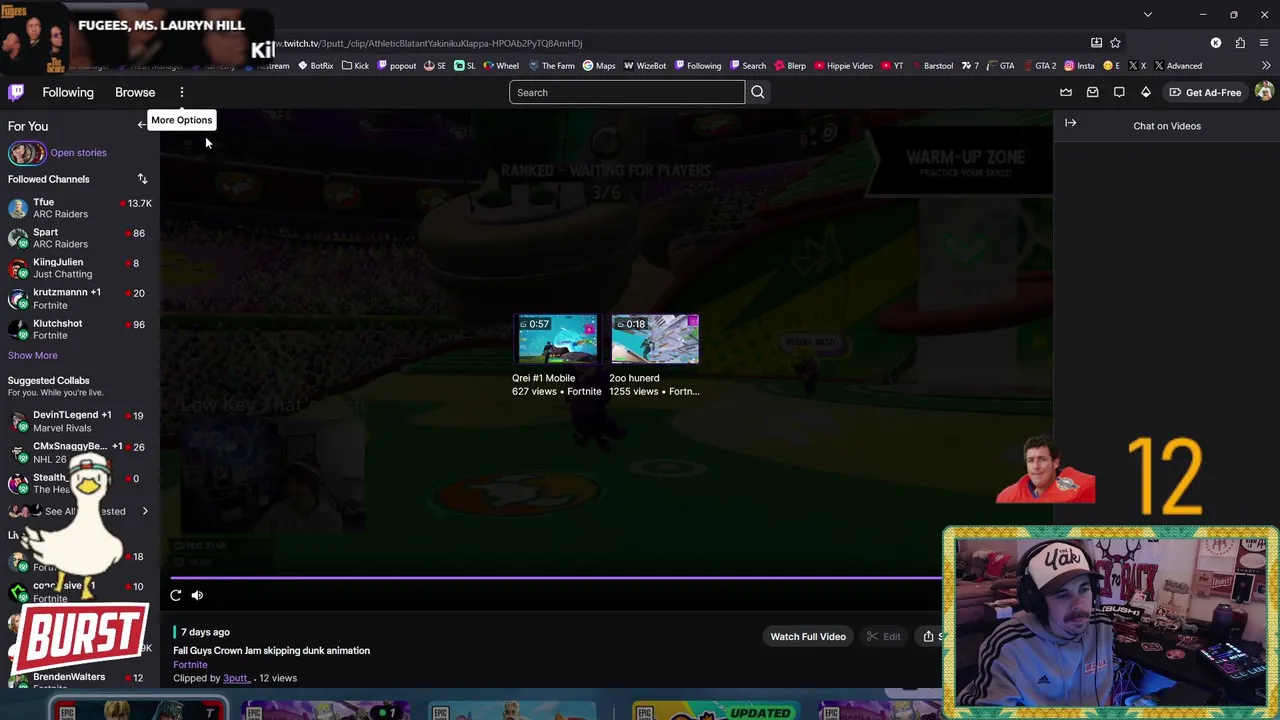Open the Insta bookmark
The width and height of the screenshot is (1280, 720).
[x=1079, y=66]
